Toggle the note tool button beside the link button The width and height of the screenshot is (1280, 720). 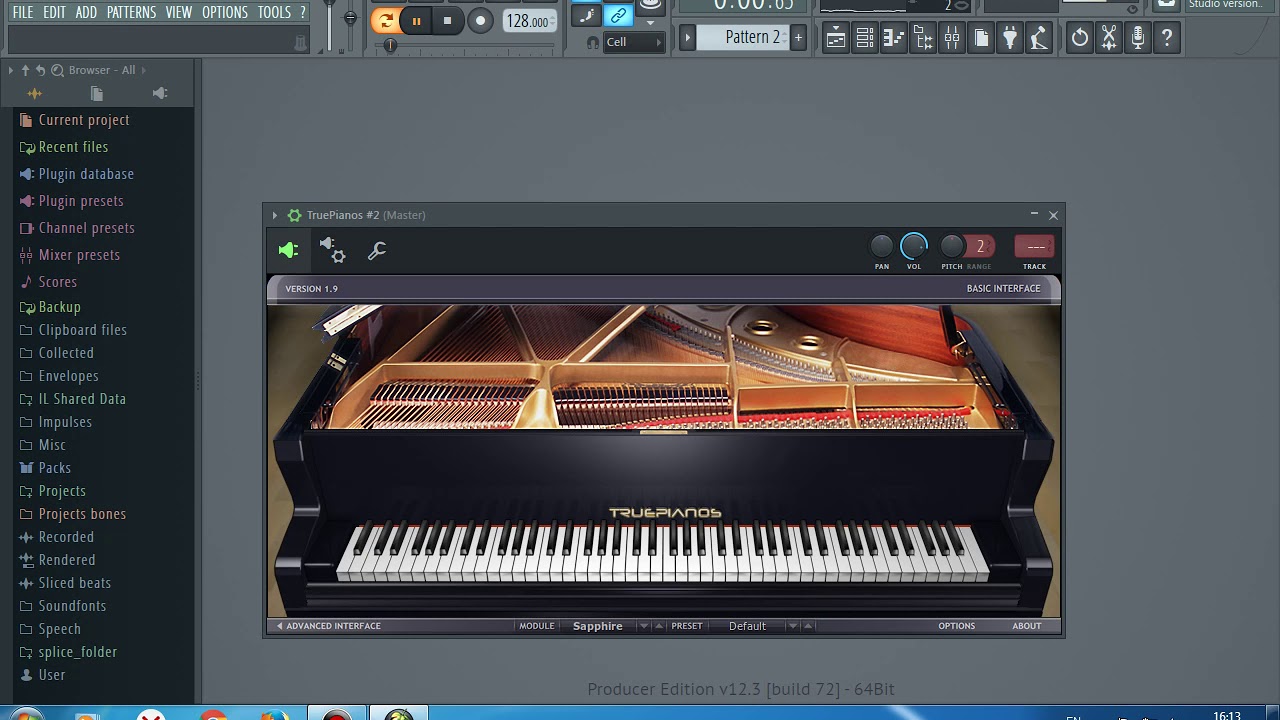click(x=588, y=15)
